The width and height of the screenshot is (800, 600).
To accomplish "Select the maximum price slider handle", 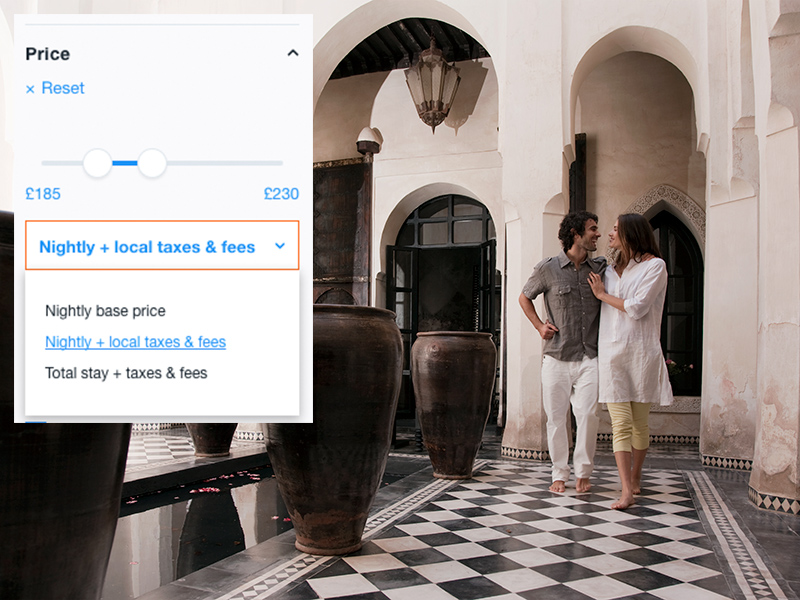I will pyautogui.click(x=152, y=163).
